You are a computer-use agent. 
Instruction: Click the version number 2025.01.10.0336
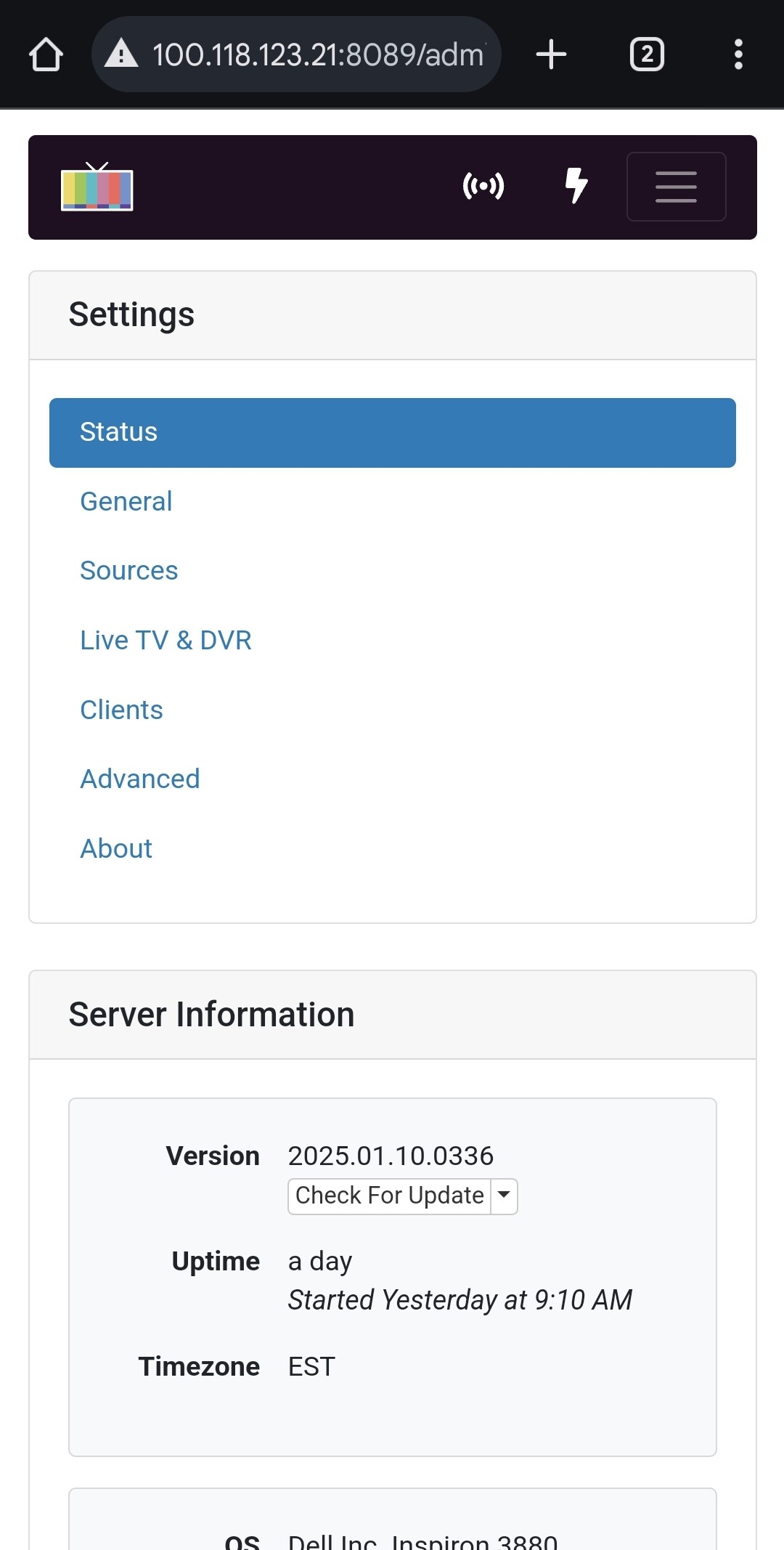tap(391, 1156)
